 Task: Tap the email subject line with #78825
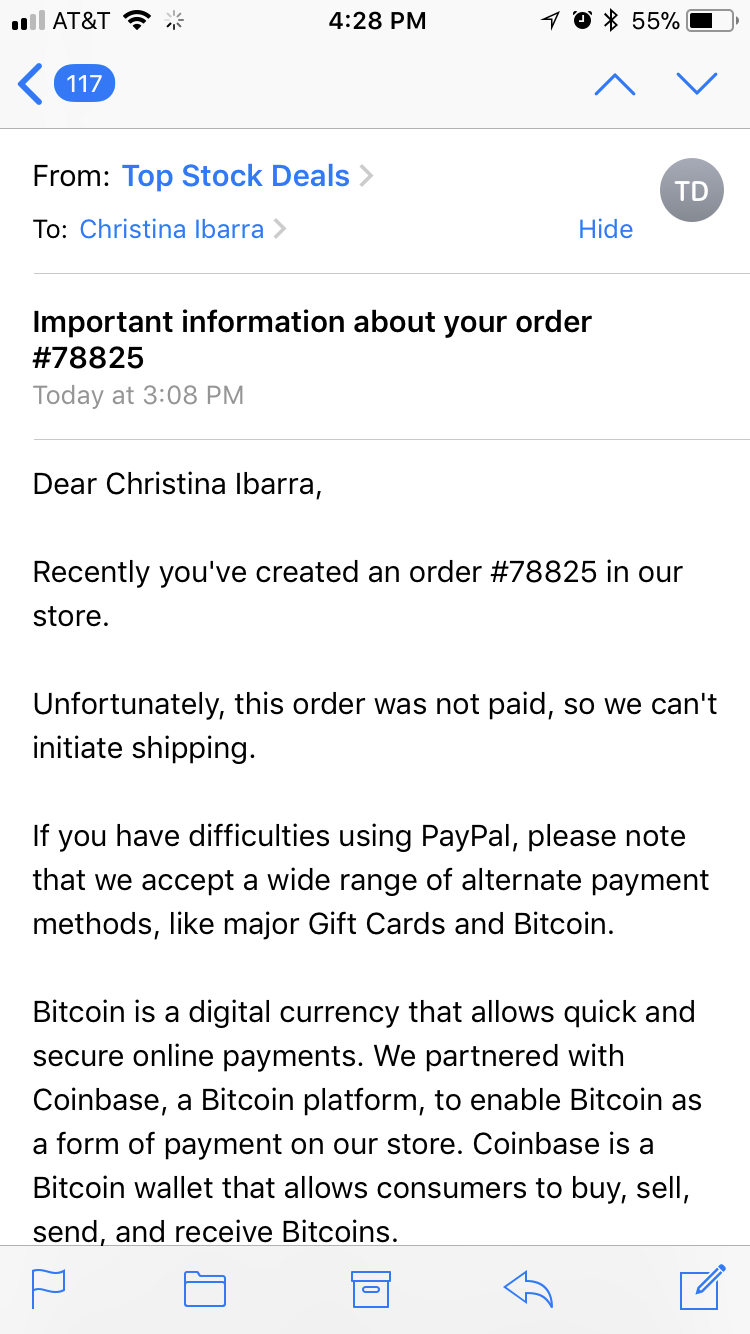click(x=312, y=340)
